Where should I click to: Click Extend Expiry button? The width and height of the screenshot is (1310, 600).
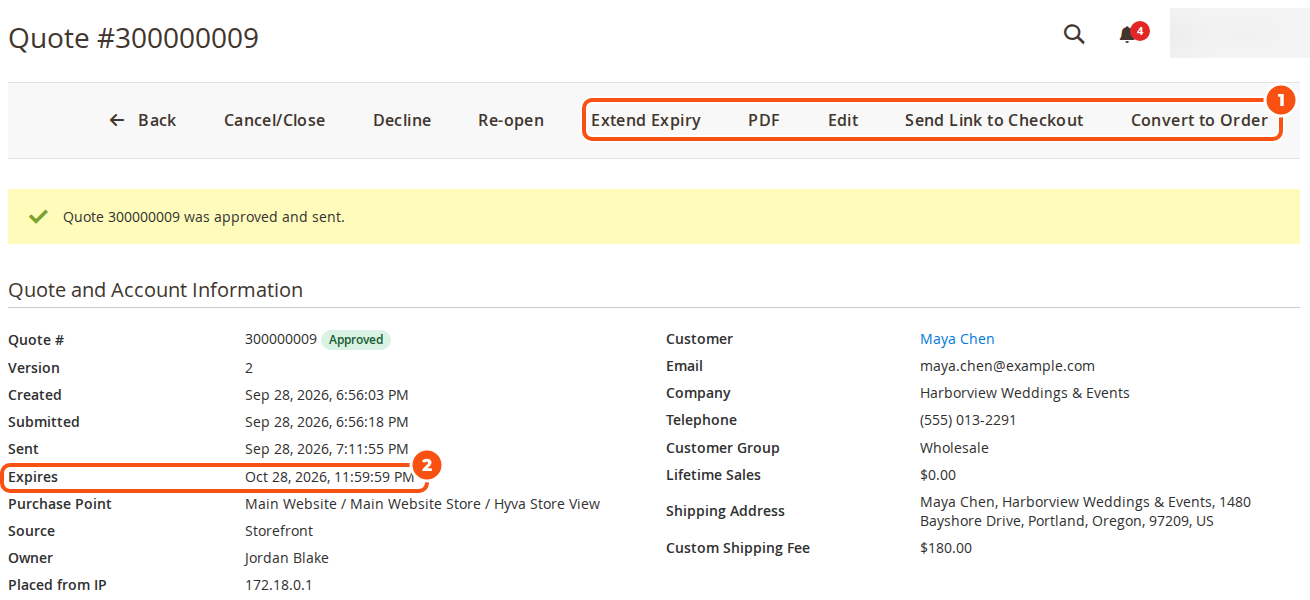click(x=646, y=120)
